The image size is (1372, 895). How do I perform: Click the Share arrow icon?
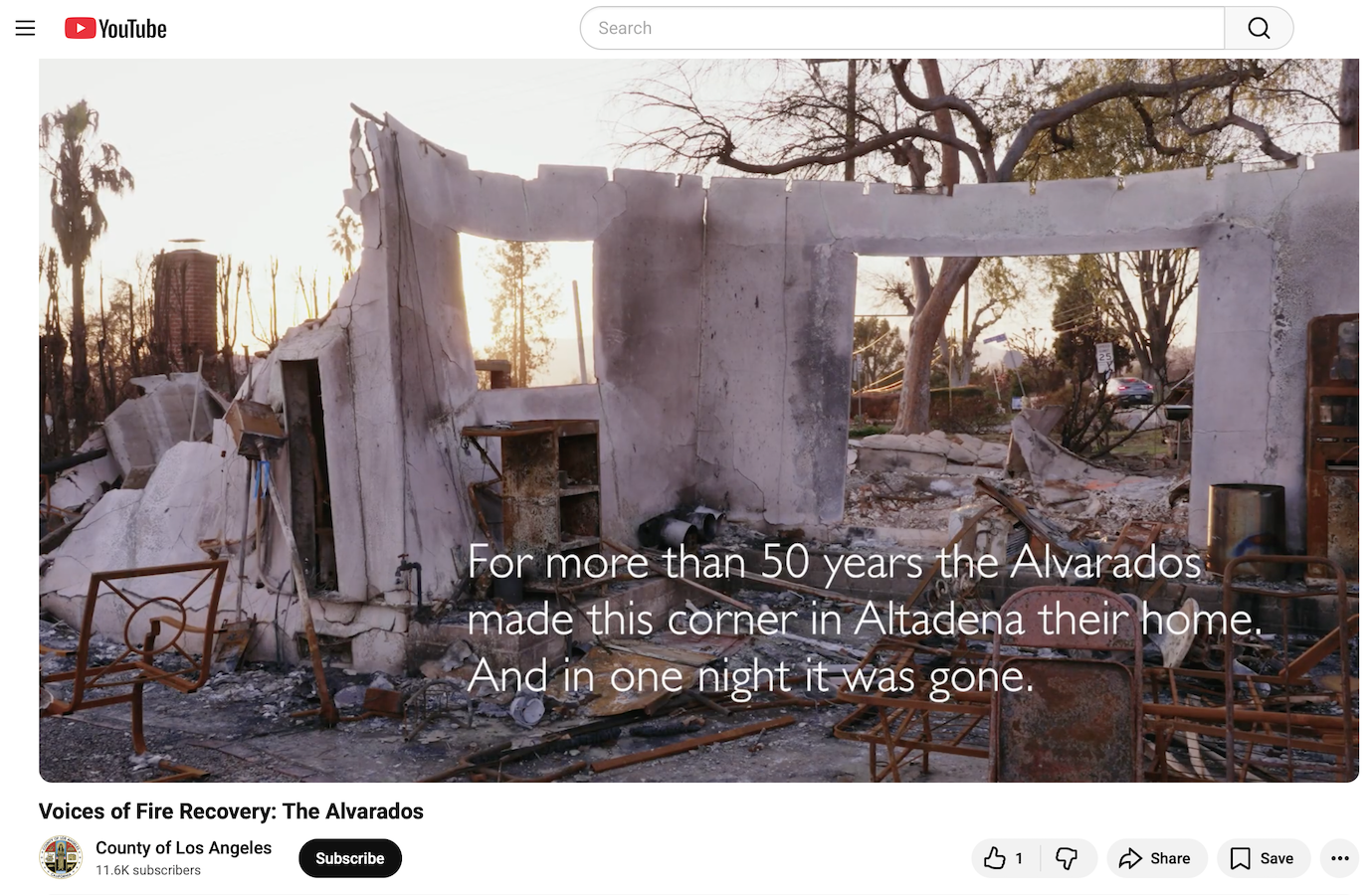click(1130, 858)
